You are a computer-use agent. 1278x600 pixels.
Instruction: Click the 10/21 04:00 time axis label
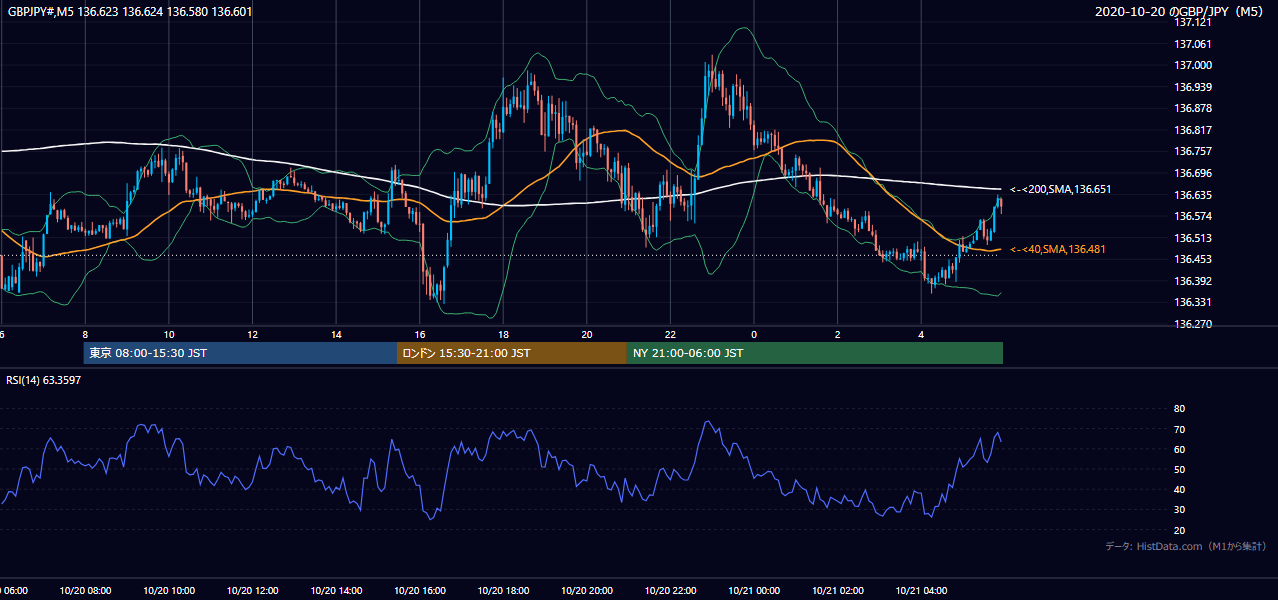(x=921, y=590)
